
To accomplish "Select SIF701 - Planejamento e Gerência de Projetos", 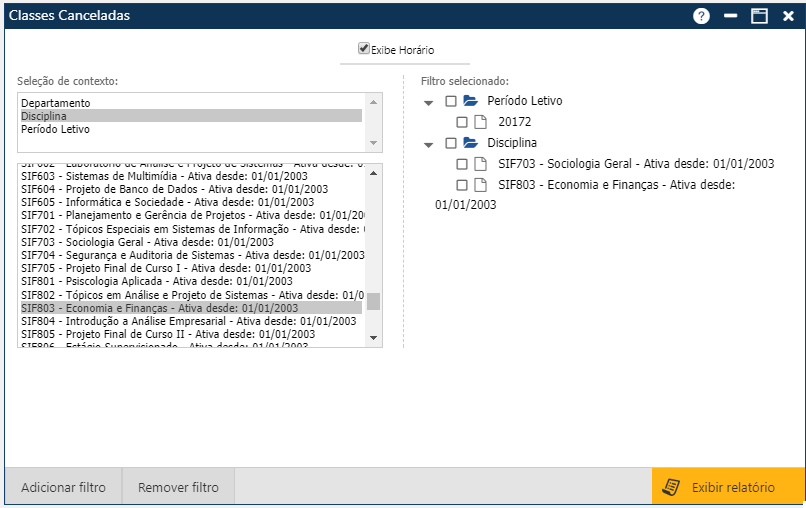I will pos(191,215).
